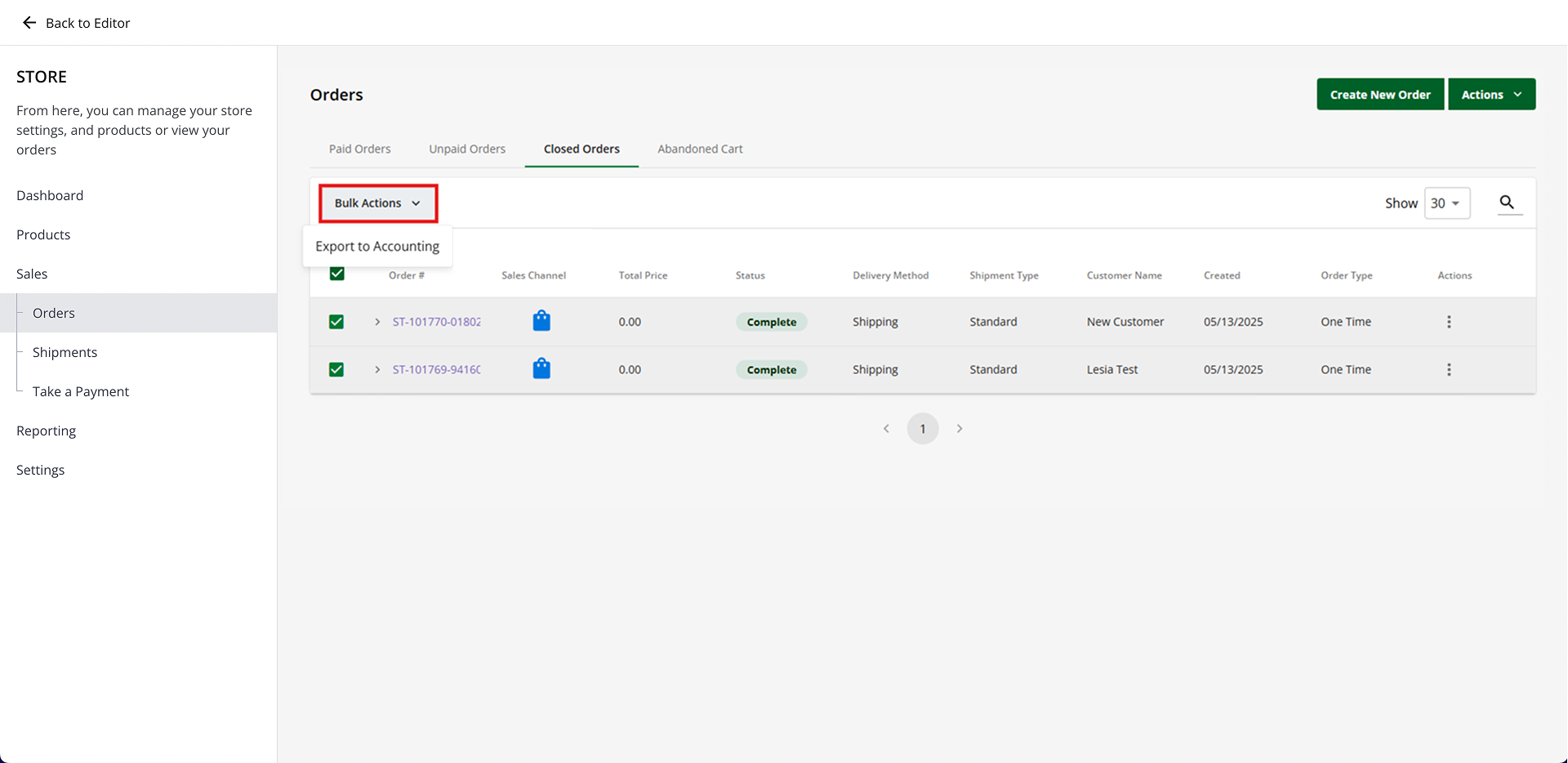Open three-dot actions menu for New Customer order
The width and height of the screenshot is (1568, 763).
[1449, 322]
